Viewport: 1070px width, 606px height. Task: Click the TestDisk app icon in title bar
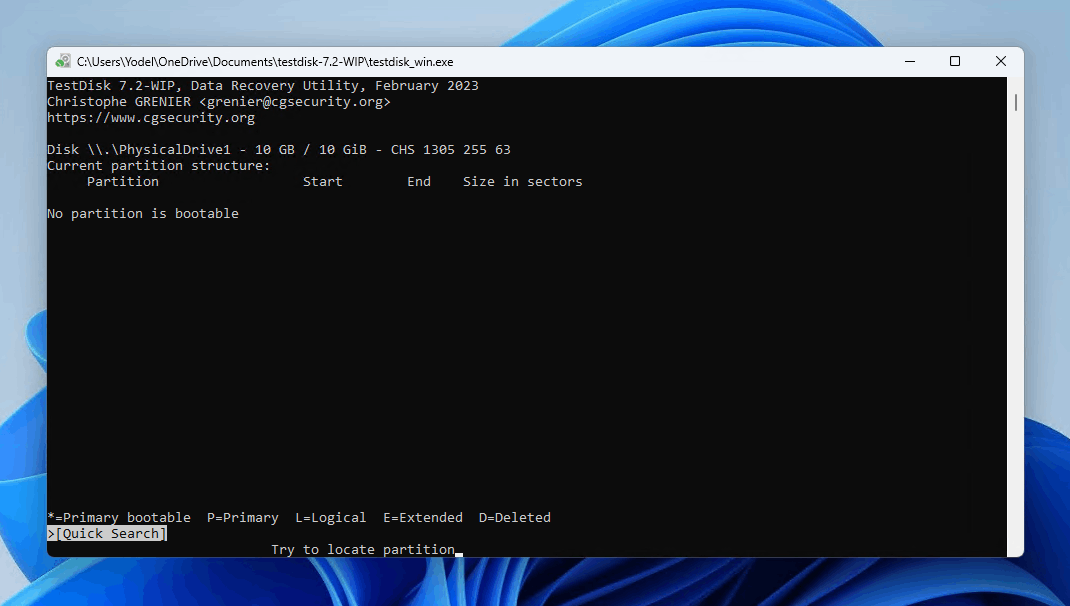coord(63,61)
